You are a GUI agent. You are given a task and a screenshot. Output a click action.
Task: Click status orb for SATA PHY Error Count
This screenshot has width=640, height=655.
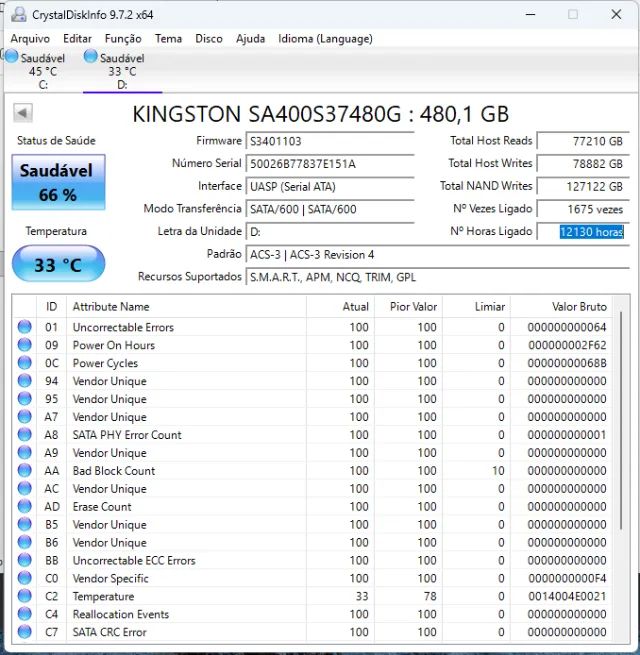click(25, 434)
